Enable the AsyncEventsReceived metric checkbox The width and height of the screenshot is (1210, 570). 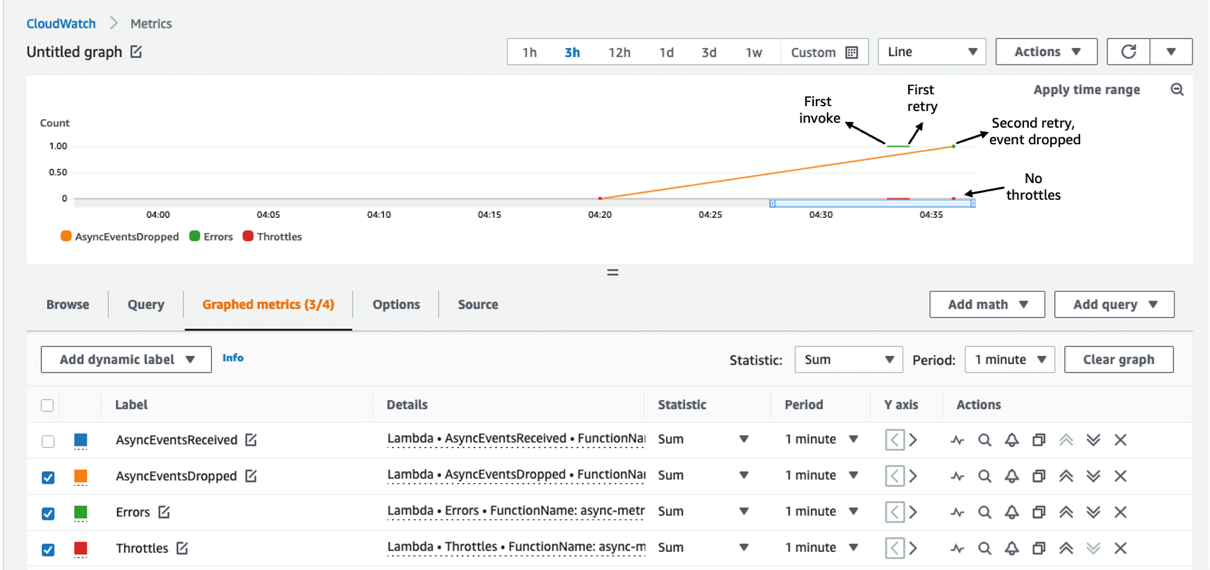pos(48,441)
